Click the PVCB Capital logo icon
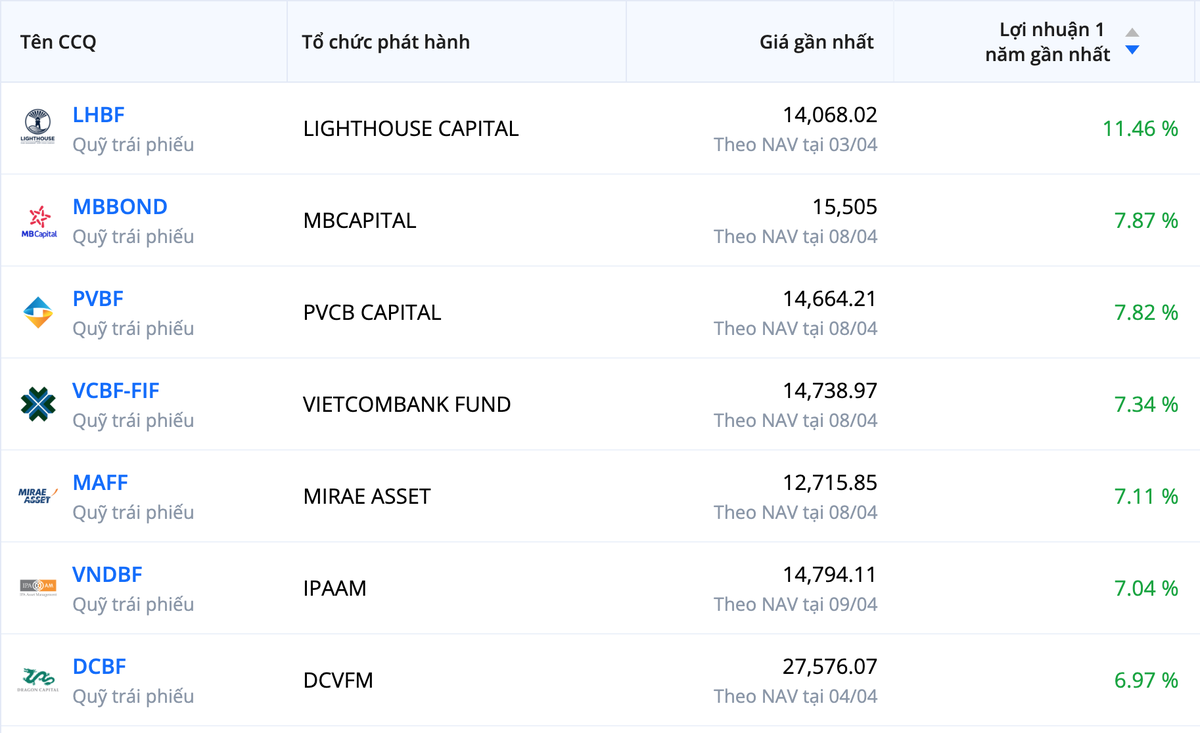1200x733 pixels. pos(38,313)
